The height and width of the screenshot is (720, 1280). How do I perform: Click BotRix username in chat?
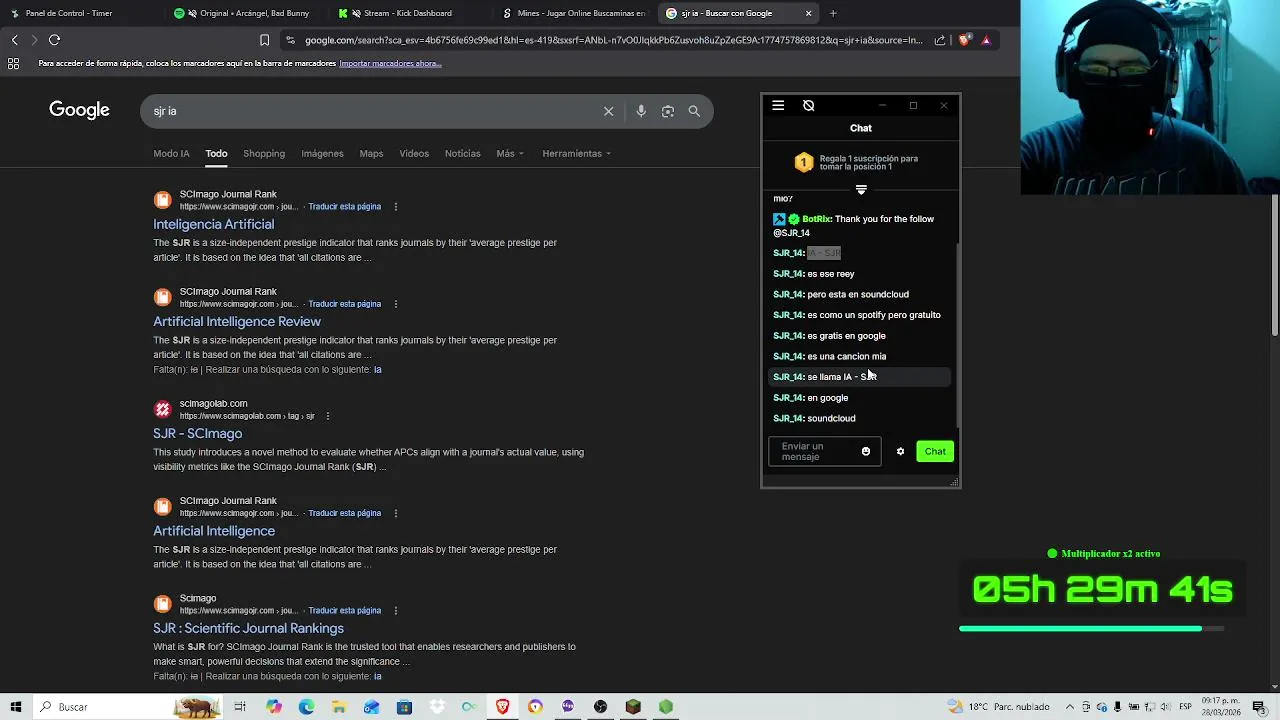click(x=816, y=219)
